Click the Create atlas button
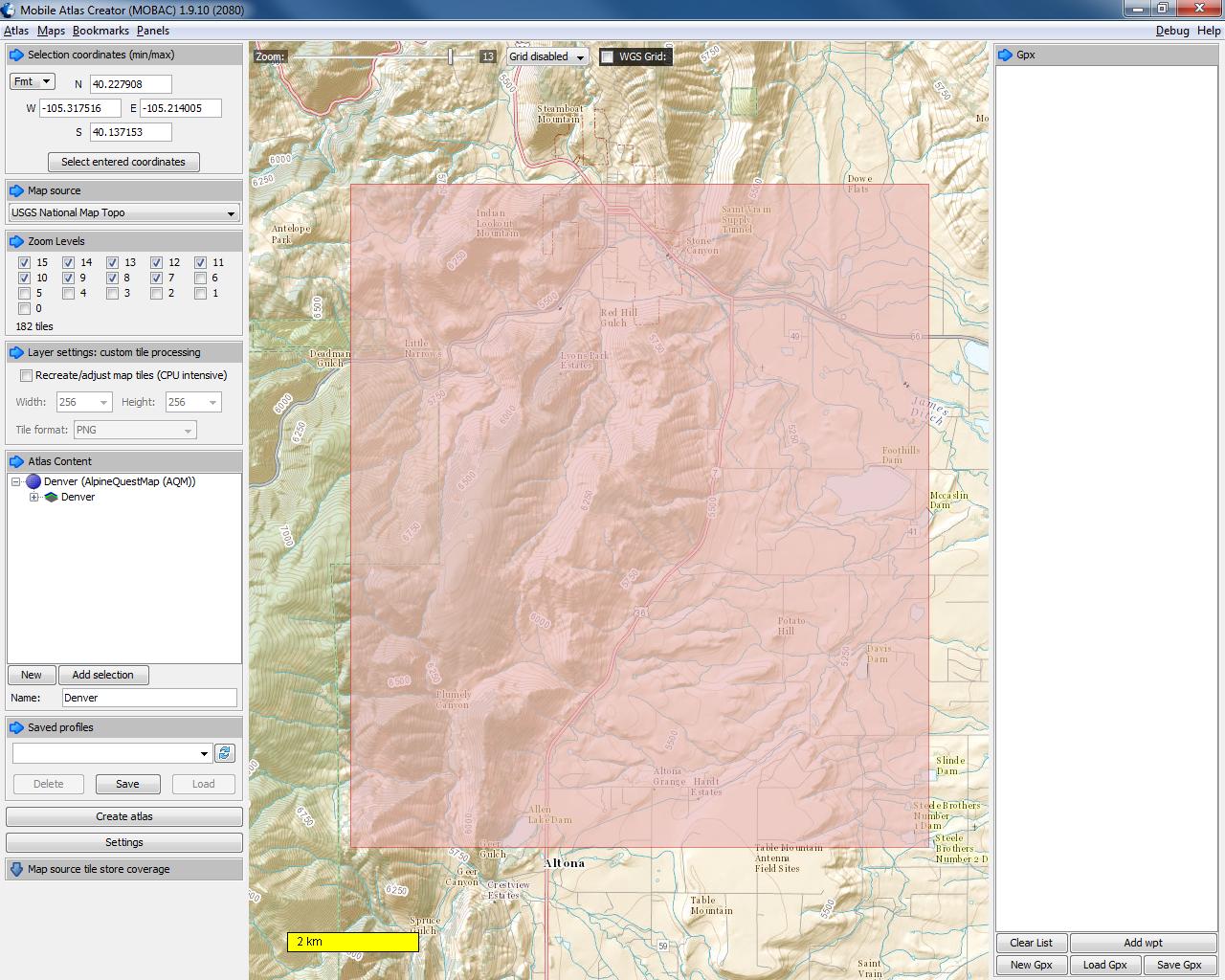The height and width of the screenshot is (980, 1225). tap(123, 816)
